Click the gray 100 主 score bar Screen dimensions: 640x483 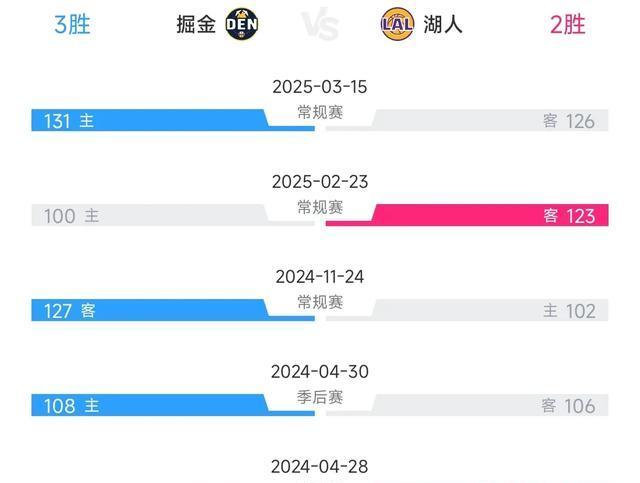coord(173,215)
